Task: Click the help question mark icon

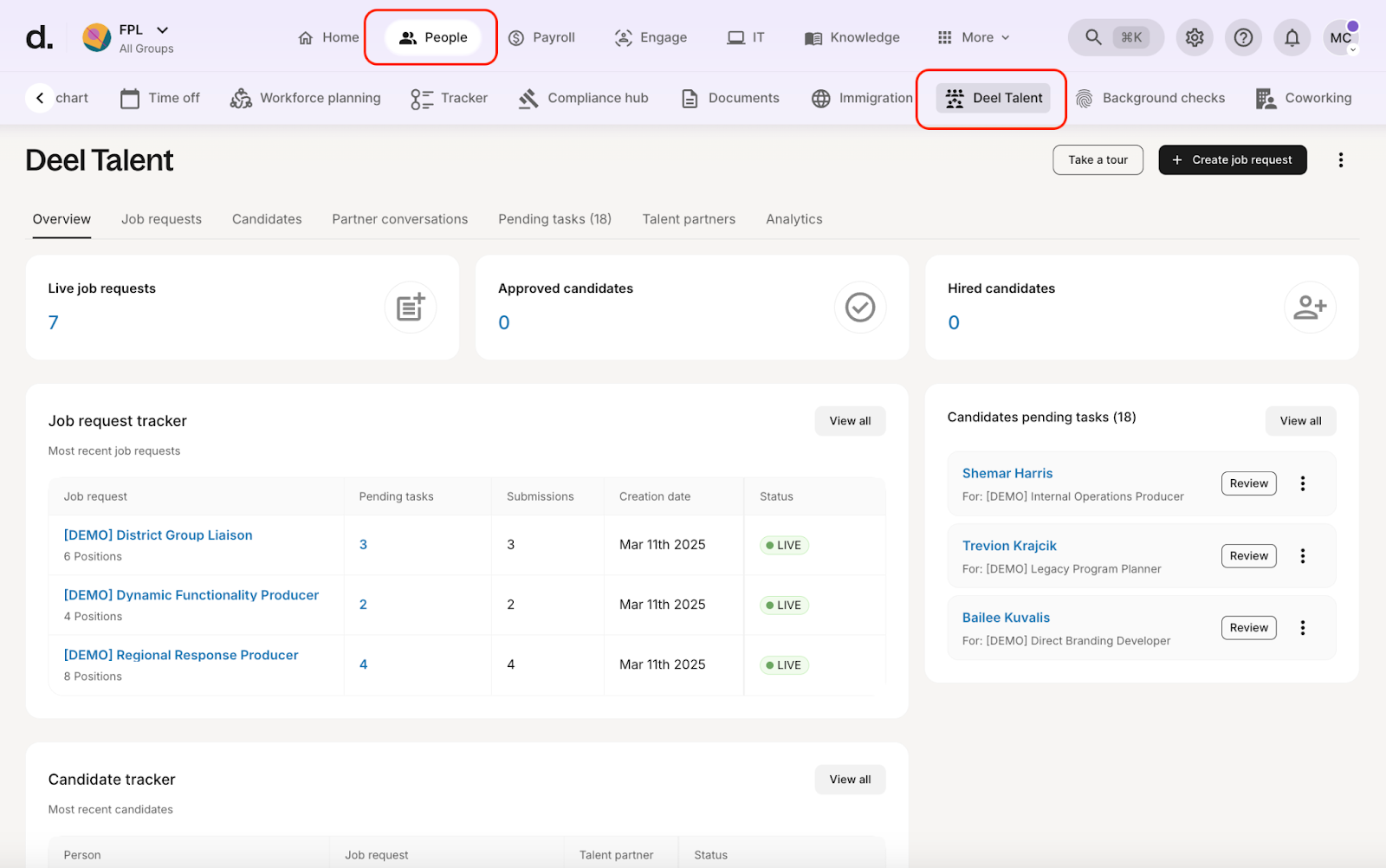Action: (x=1243, y=37)
